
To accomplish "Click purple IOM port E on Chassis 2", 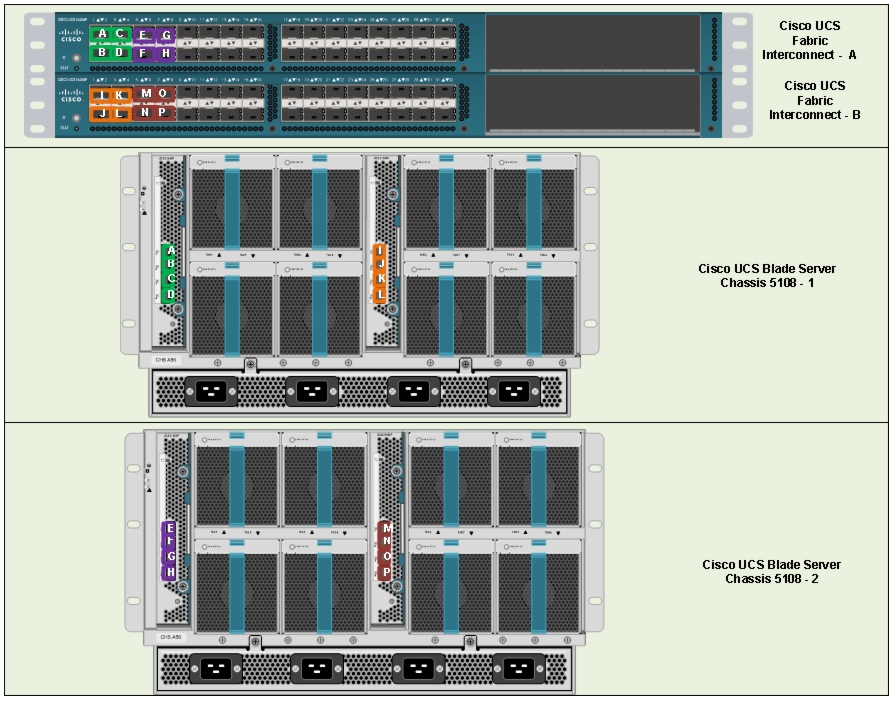I will [169, 528].
